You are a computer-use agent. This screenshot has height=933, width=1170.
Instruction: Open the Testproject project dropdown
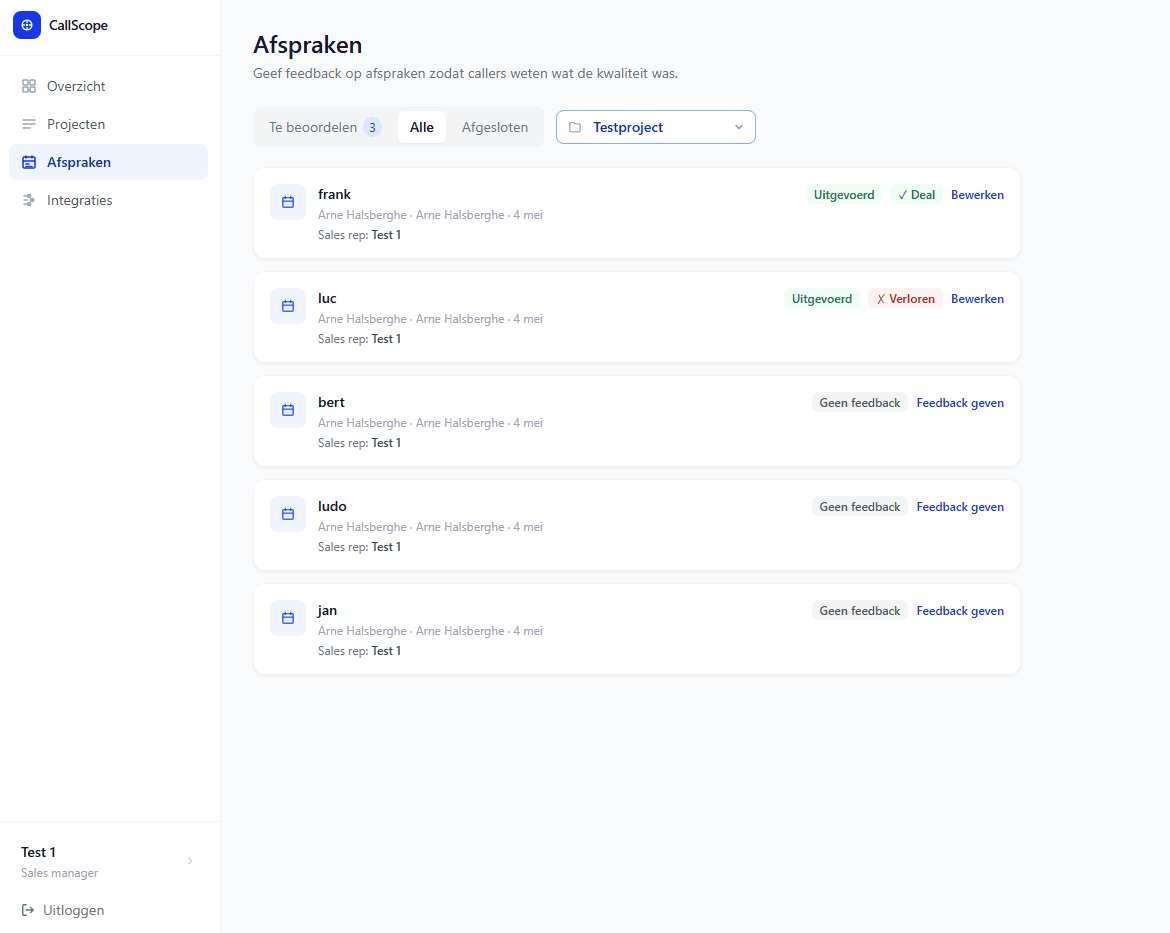[x=656, y=127]
